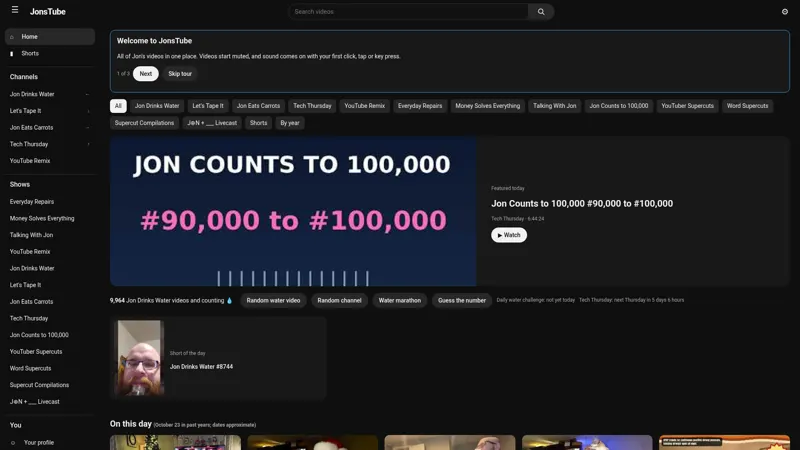
Task: Open Your profile in the sidebar
Action: click(x=50, y=443)
